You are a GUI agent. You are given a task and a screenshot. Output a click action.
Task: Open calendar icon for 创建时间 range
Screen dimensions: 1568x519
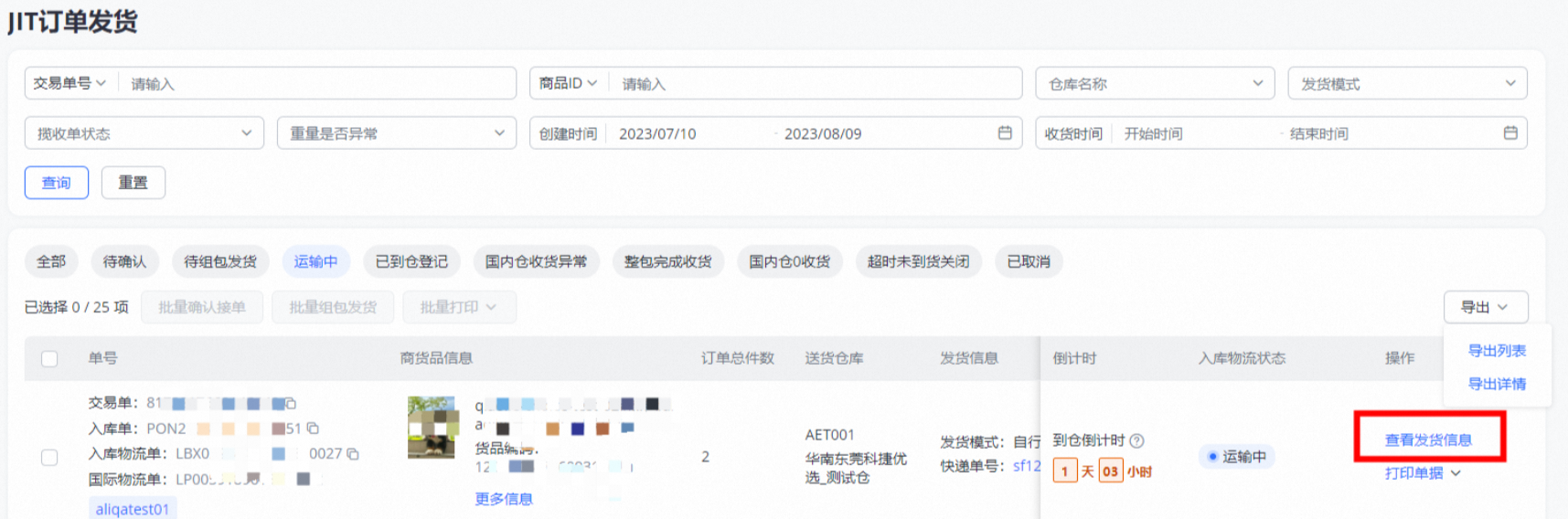coord(1005,133)
